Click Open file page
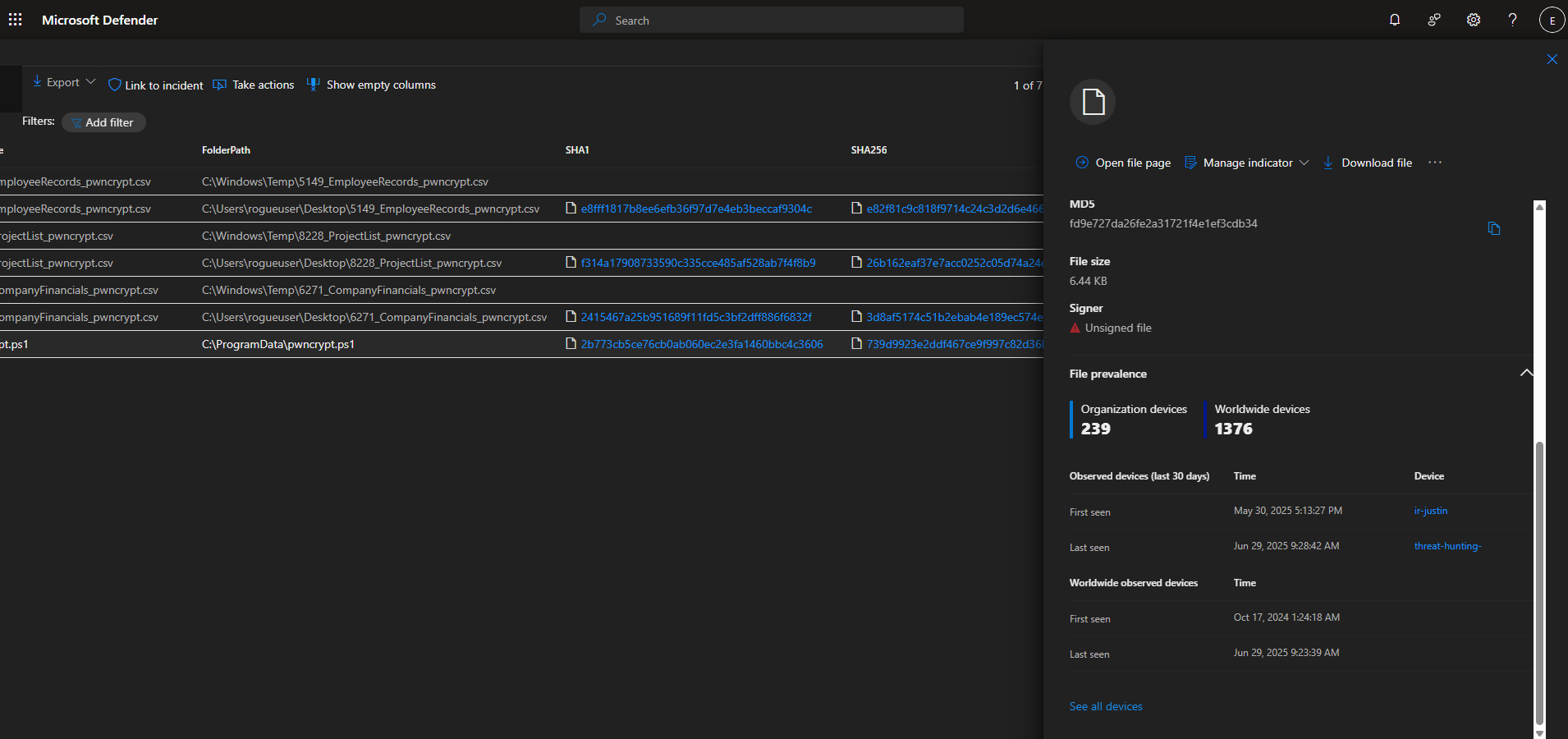 click(1123, 163)
